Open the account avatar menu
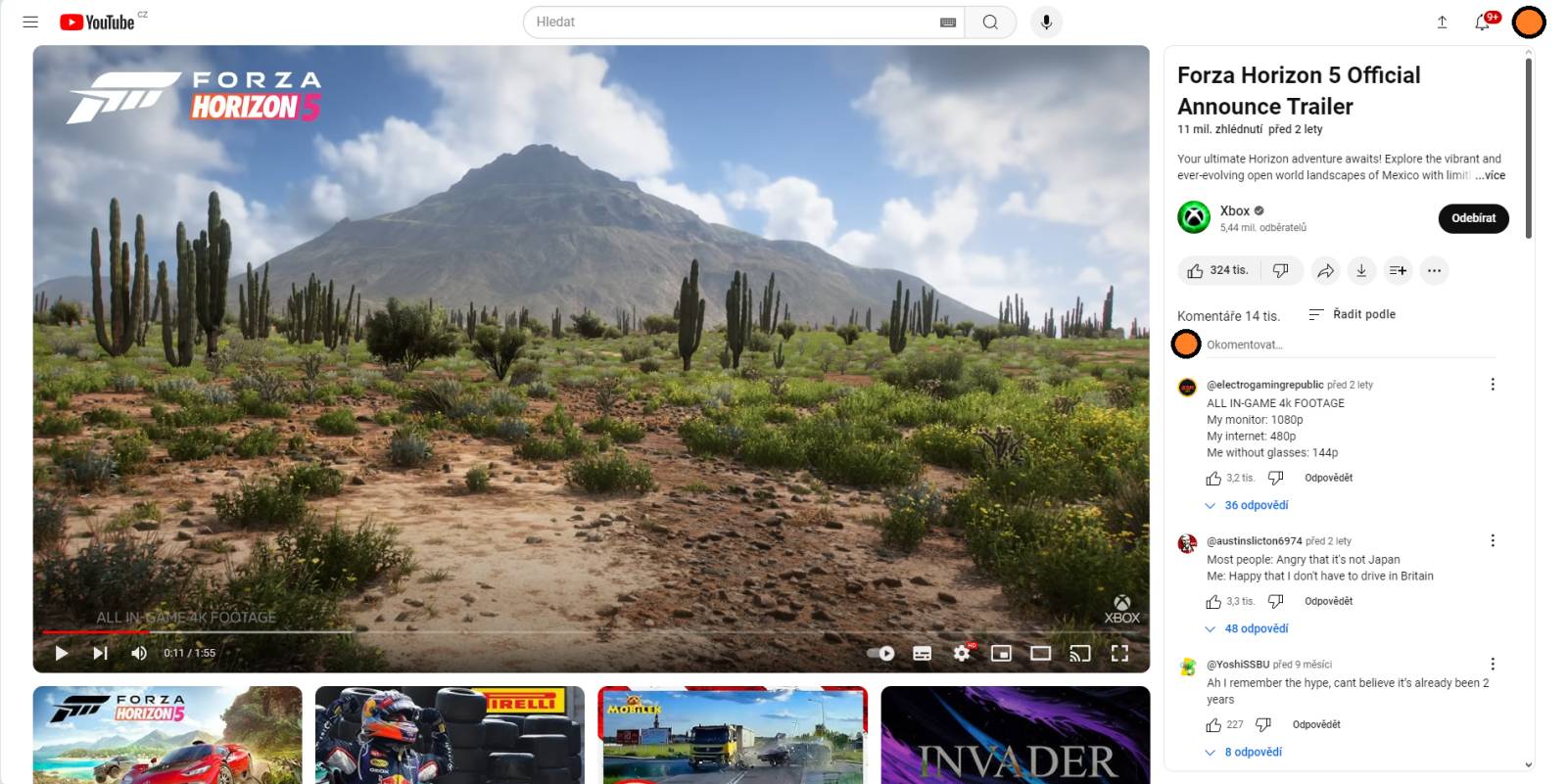The image size is (1567, 784). pyautogui.click(x=1529, y=22)
